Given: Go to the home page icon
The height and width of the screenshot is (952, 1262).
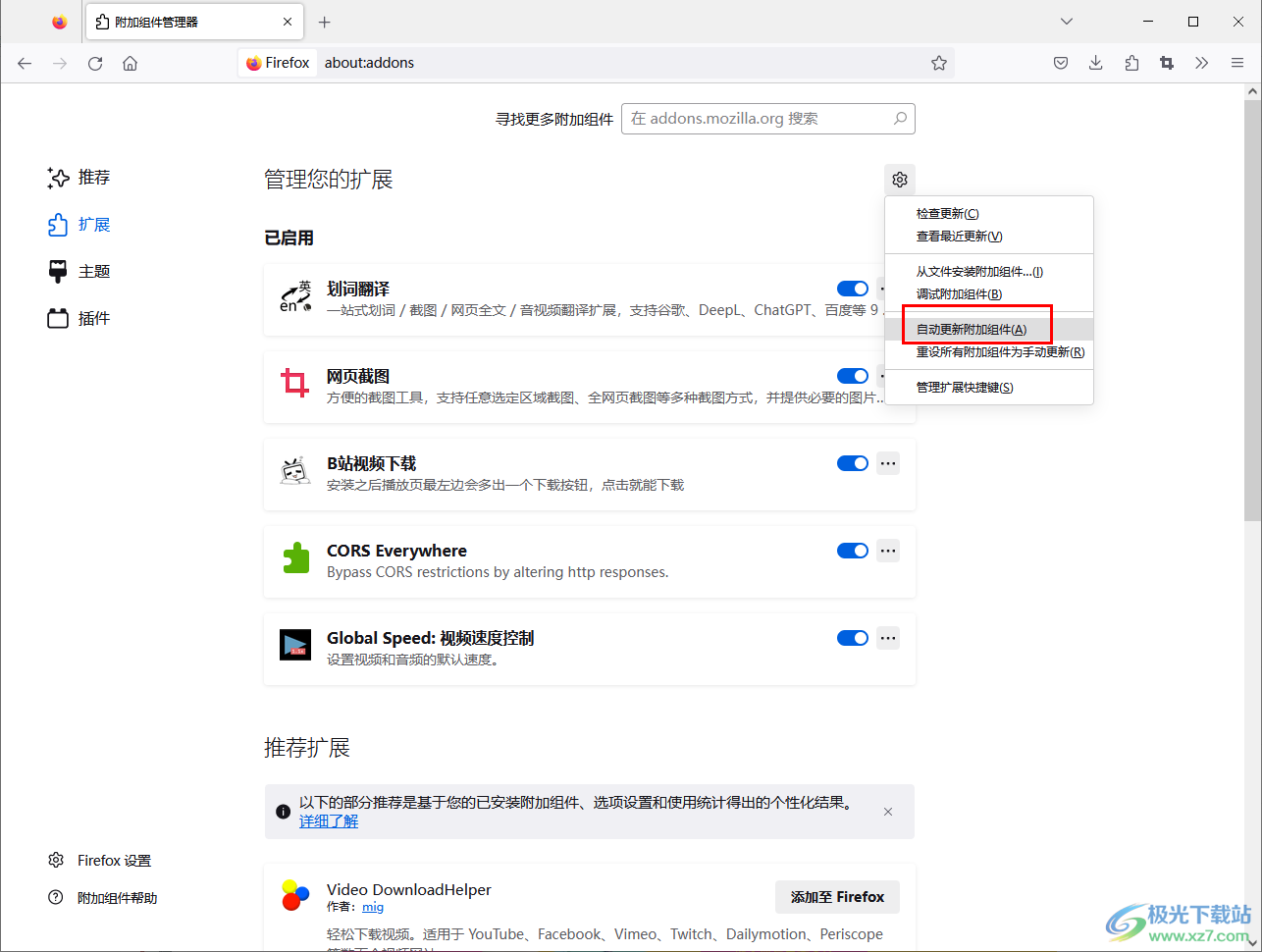Looking at the screenshot, I should [x=130, y=63].
